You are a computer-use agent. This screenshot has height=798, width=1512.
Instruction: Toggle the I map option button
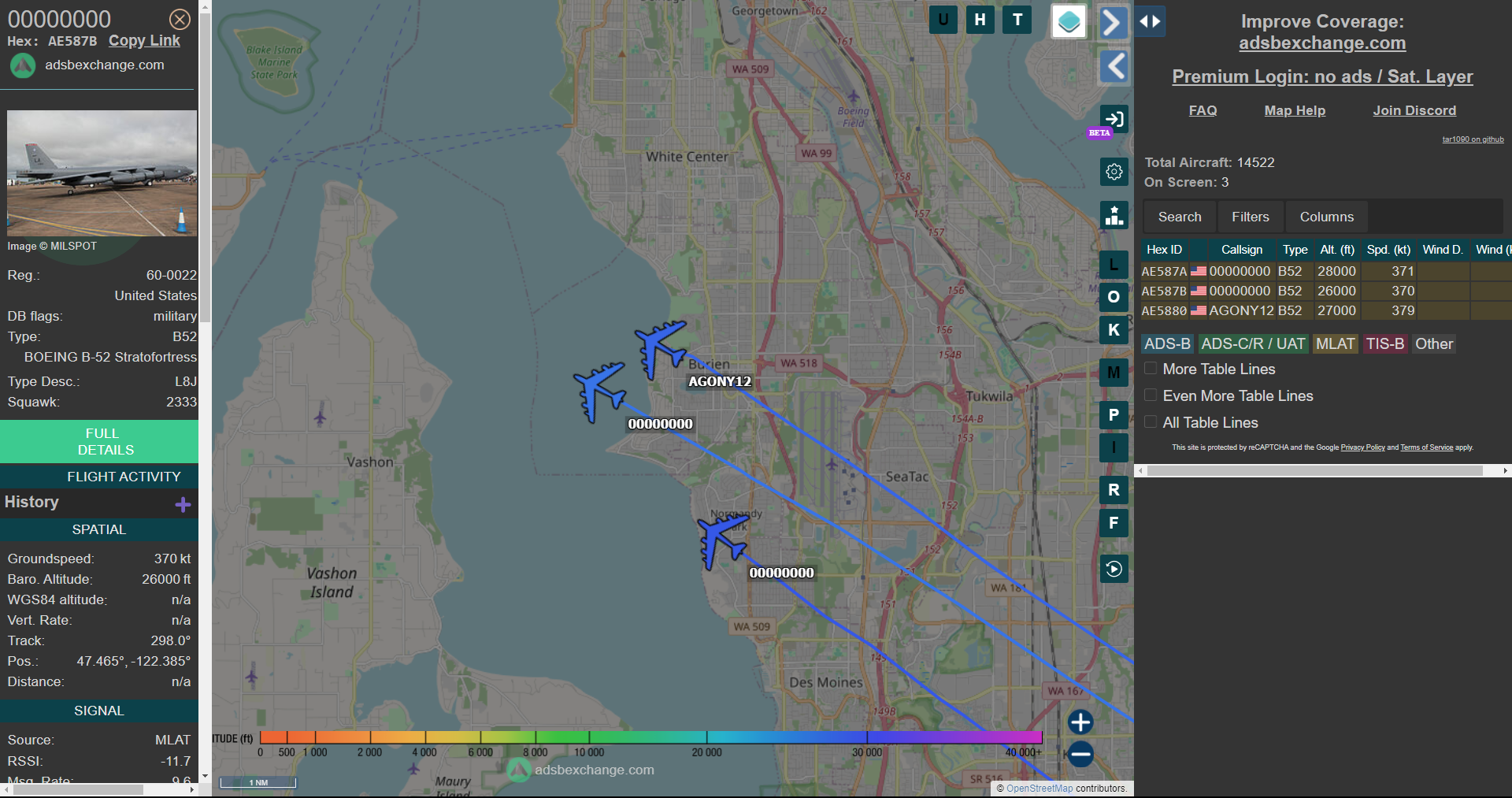pos(1114,447)
